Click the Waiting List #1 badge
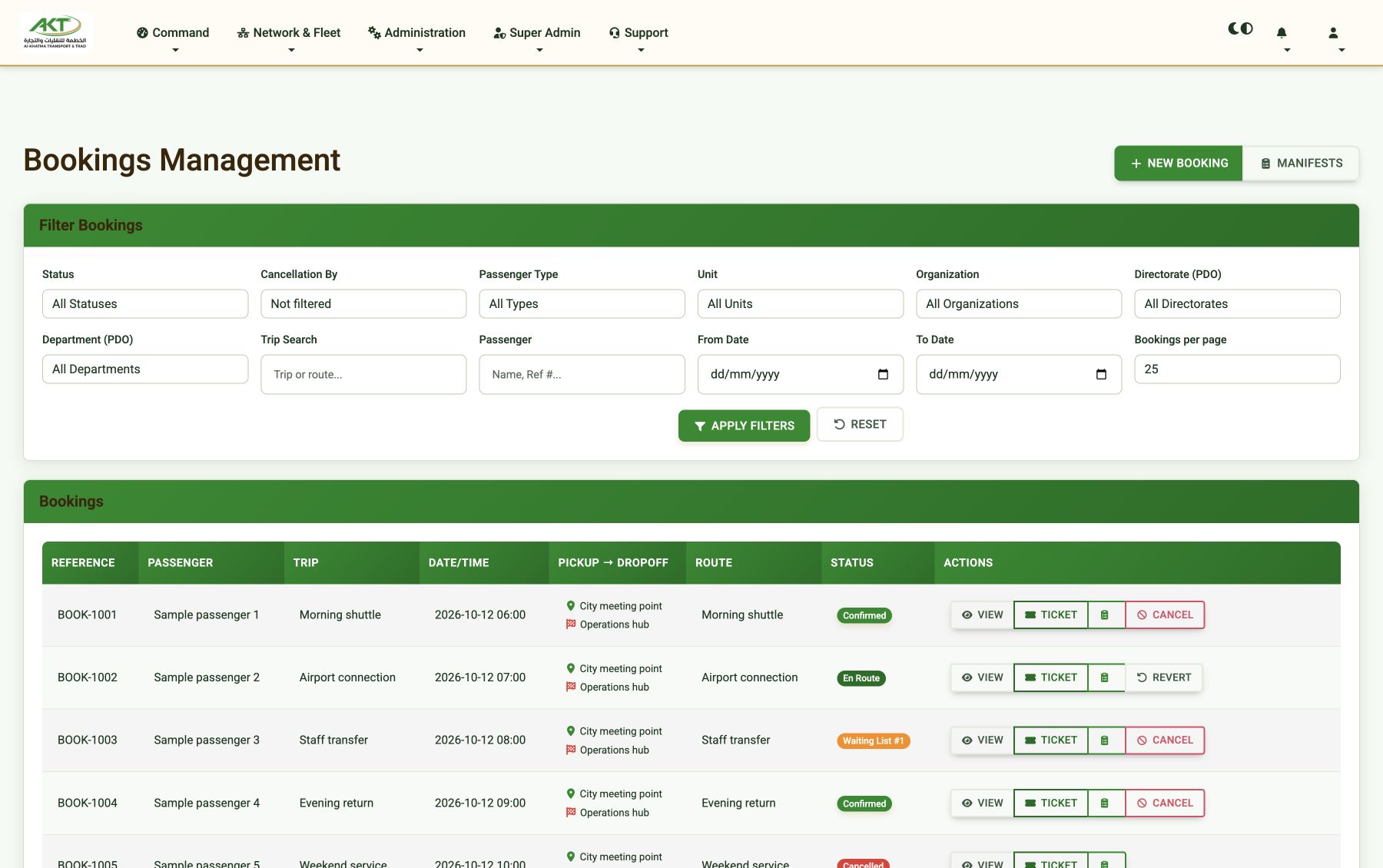Screen dimensions: 1383x868 click(x=874, y=741)
